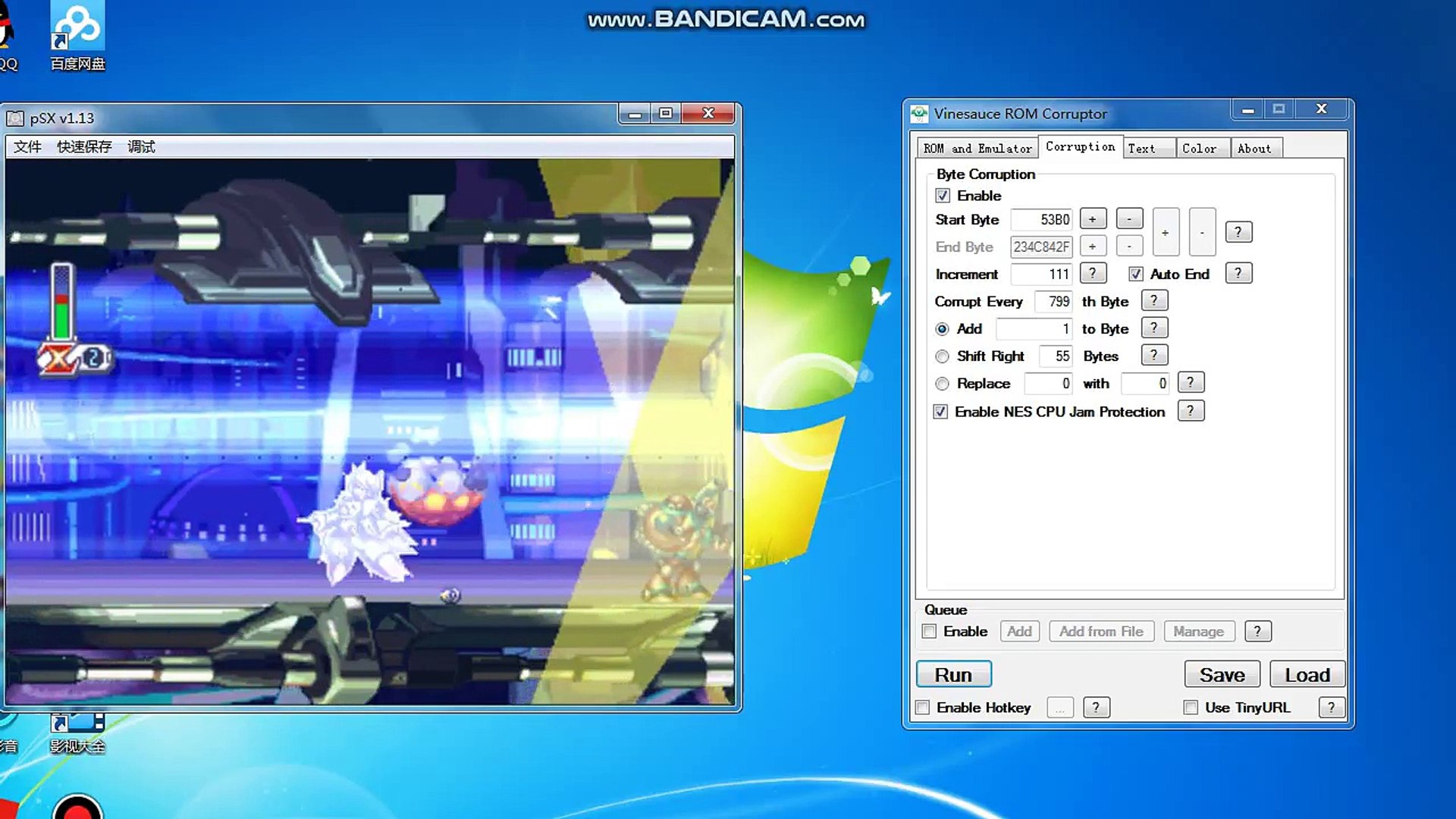Select the Shift Right radio button
Image resolution: width=1456 pixels, height=819 pixels.
point(942,356)
